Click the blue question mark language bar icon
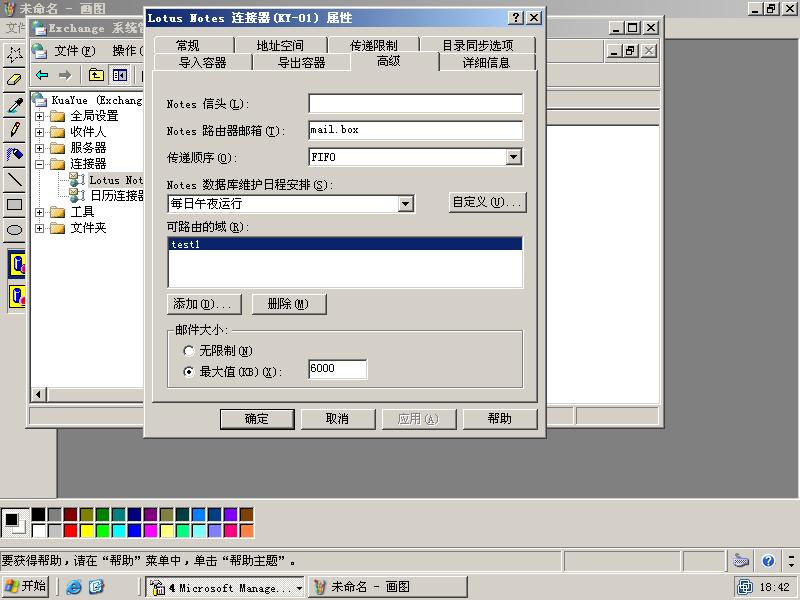 click(768, 561)
